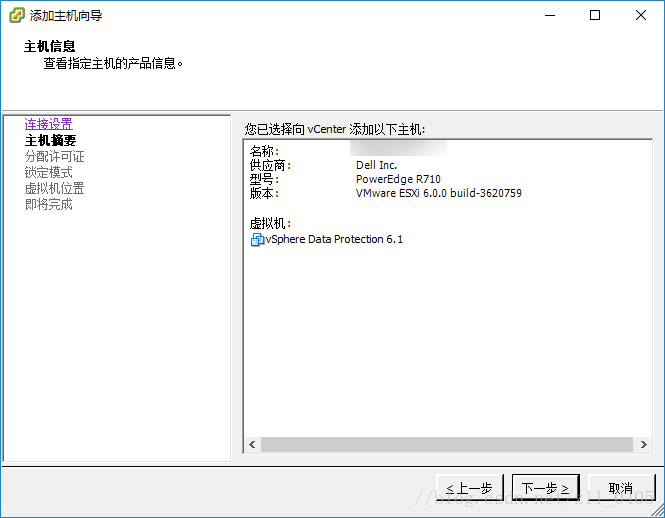Select the 即将完成 wizard step
This screenshot has width=665, height=518.
pos(48,204)
